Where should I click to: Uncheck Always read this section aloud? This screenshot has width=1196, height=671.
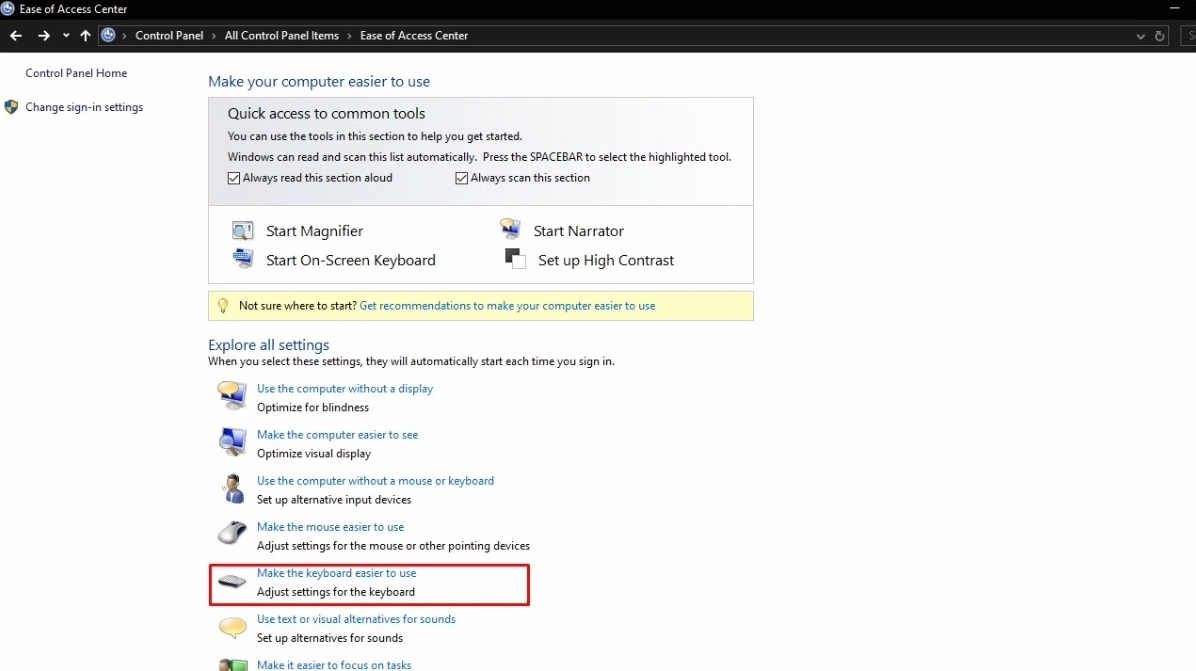click(x=234, y=178)
